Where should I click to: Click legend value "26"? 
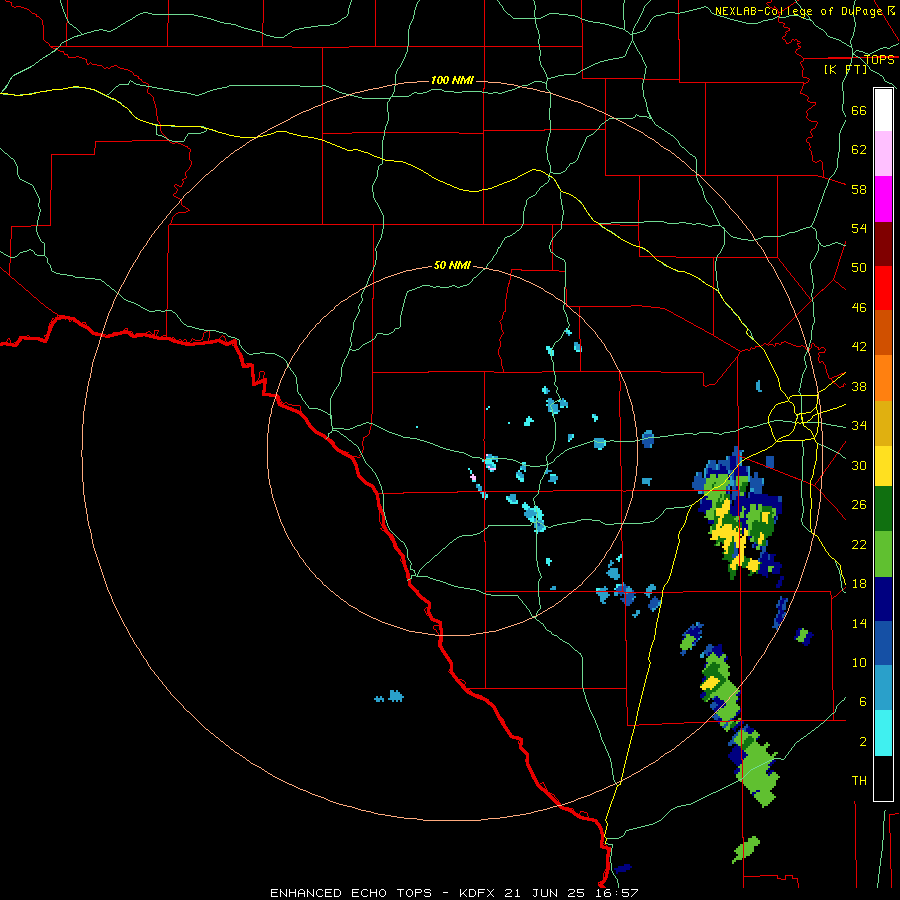click(859, 505)
